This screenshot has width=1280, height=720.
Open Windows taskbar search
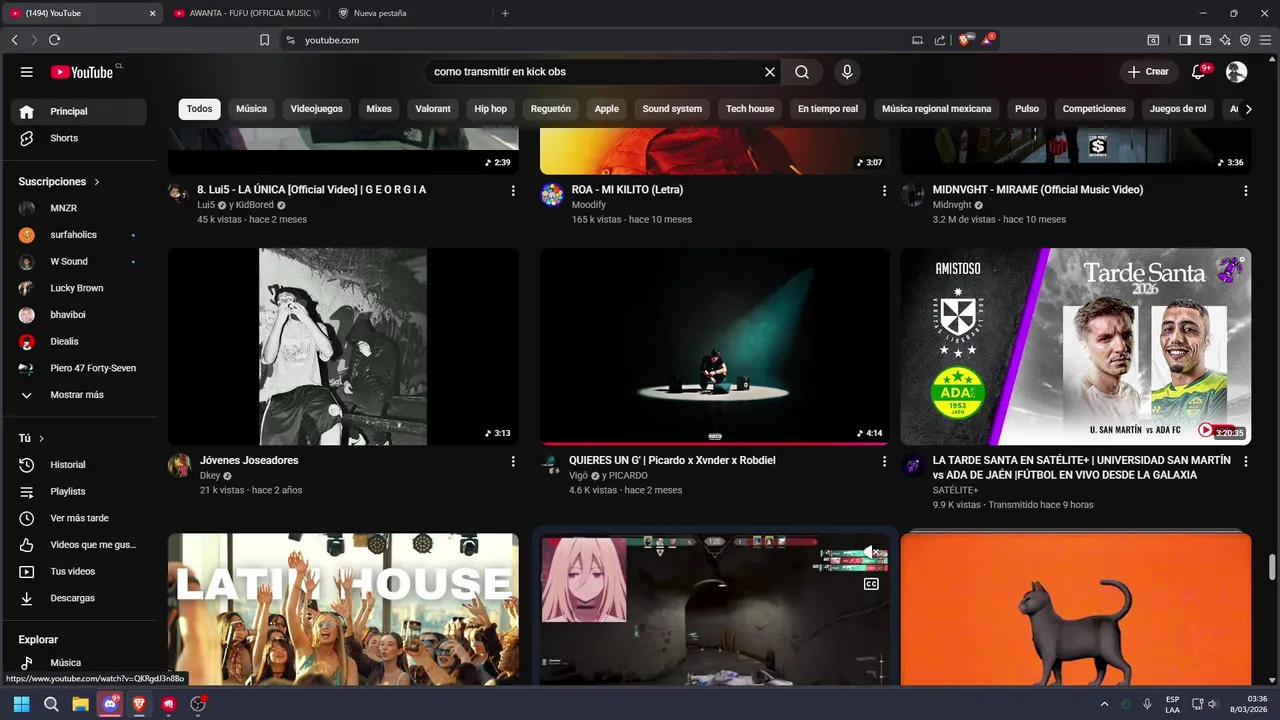pyautogui.click(x=51, y=704)
